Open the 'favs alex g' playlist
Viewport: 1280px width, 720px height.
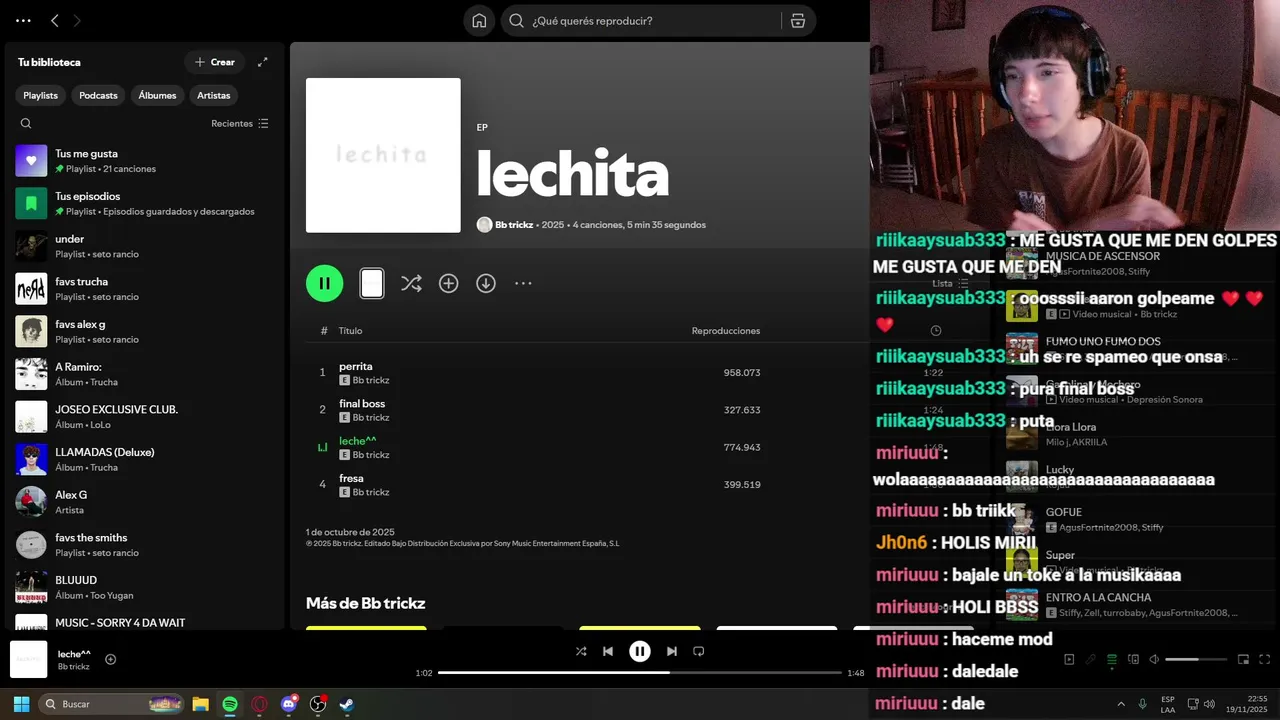tap(145, 331)
